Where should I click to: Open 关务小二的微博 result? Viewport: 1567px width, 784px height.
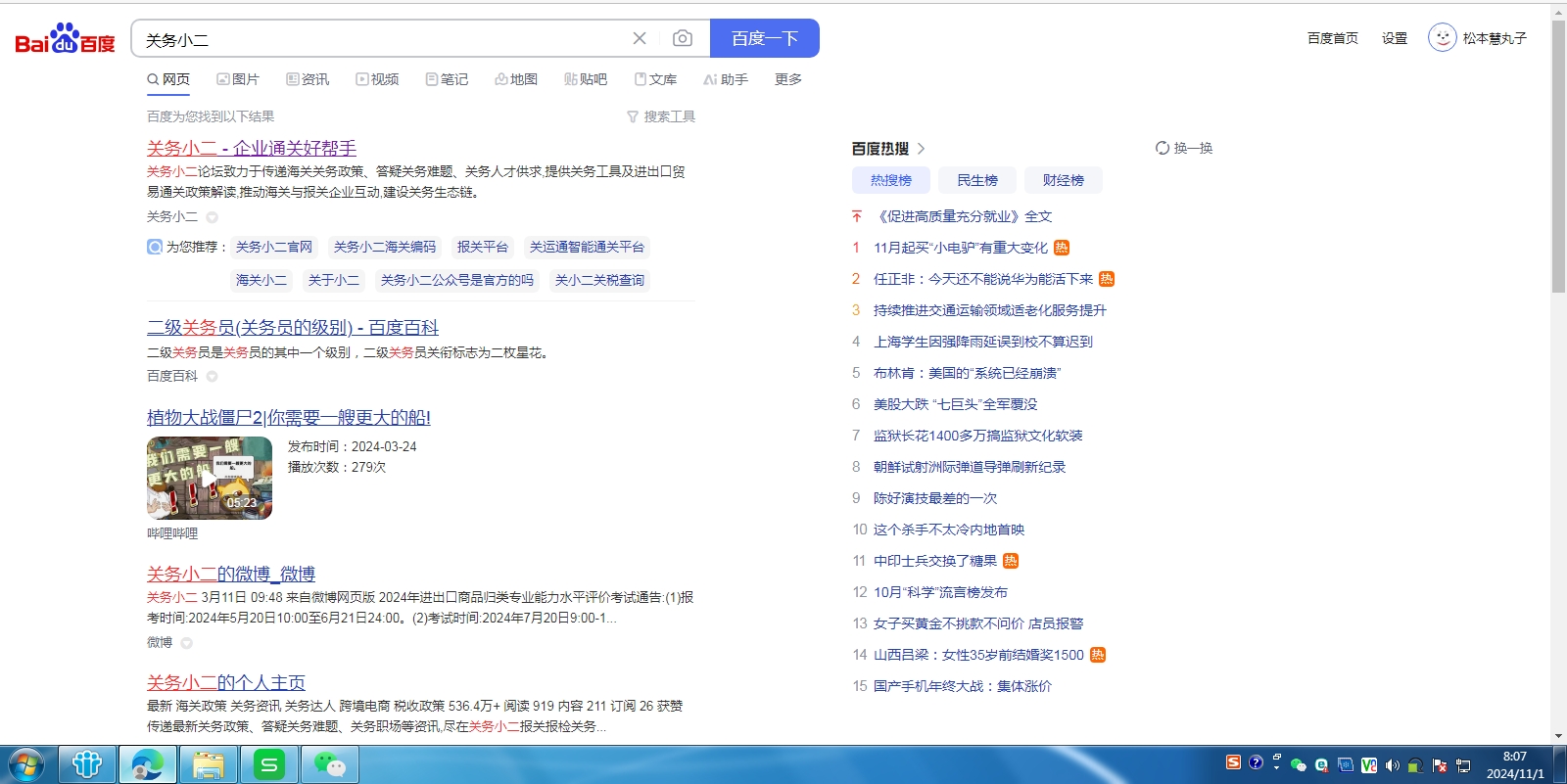(x=231, y=574)
